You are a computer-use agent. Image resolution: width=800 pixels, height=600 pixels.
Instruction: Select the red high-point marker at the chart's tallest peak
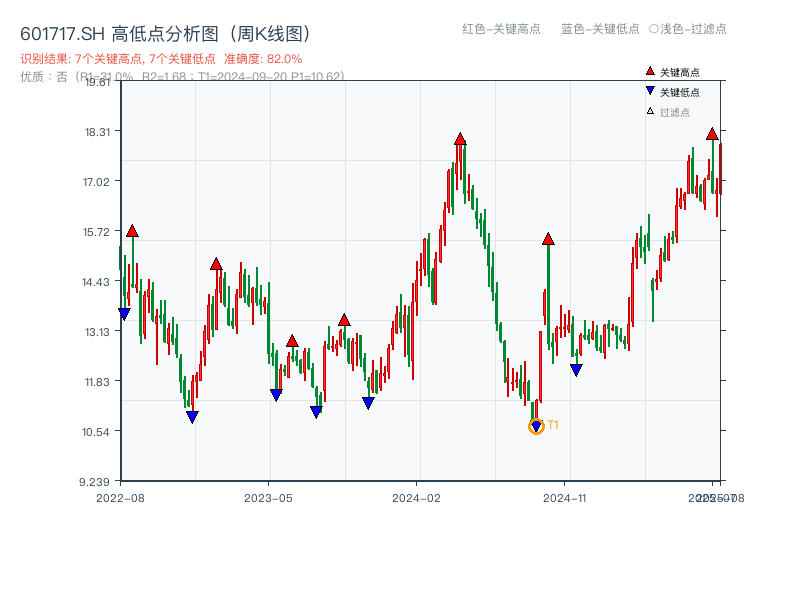coord(459,141)
